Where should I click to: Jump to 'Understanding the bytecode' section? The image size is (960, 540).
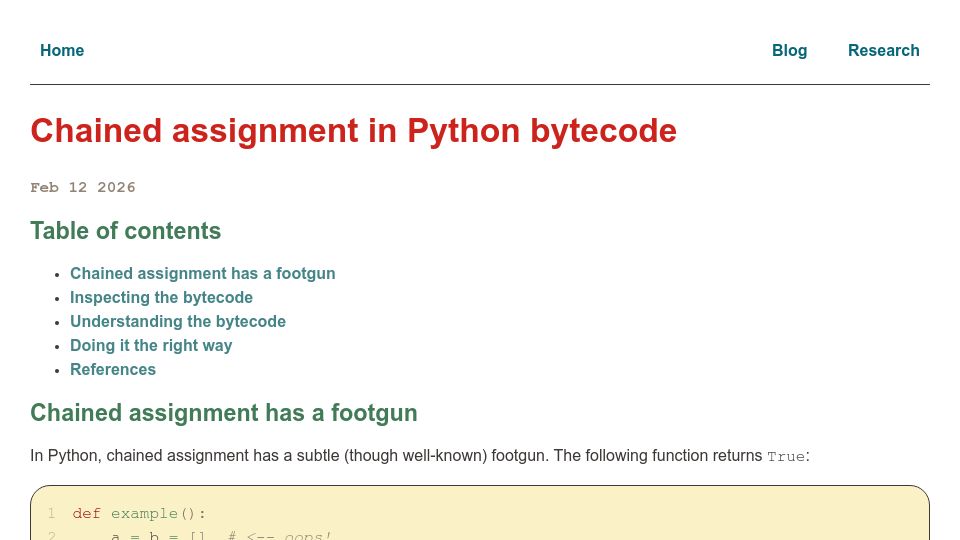click(178, 321)
